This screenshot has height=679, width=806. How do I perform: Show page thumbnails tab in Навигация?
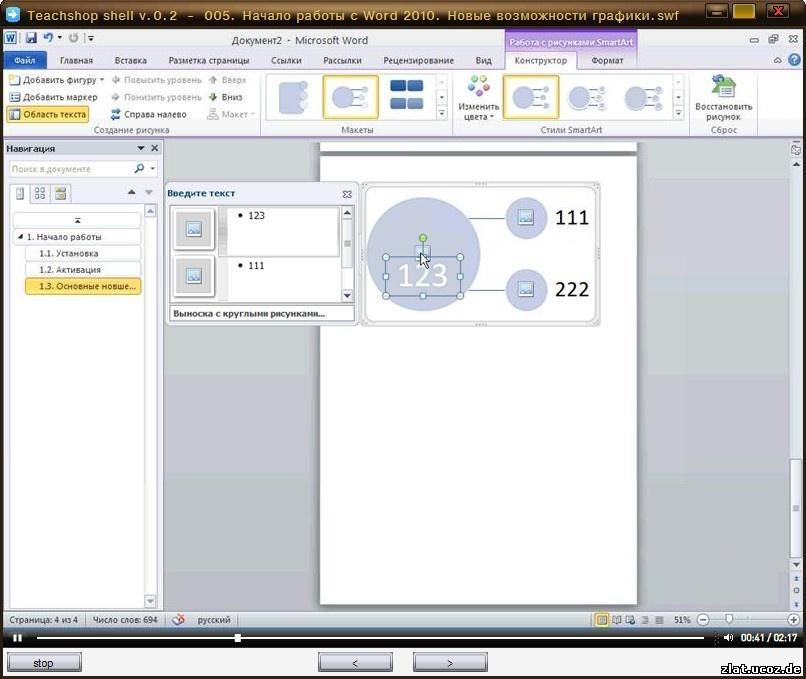[40, 193]
